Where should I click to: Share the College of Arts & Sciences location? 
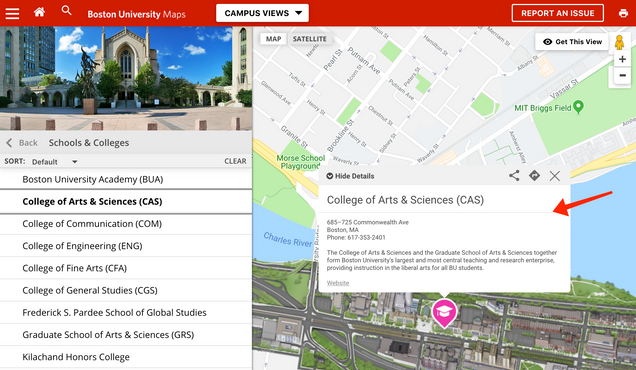point(514,176)
